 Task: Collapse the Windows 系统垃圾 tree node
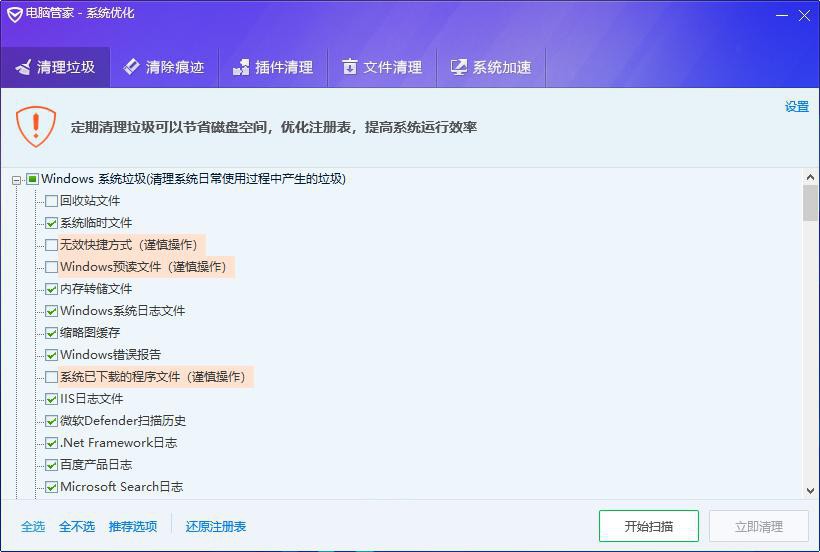(x=17, y=180)
